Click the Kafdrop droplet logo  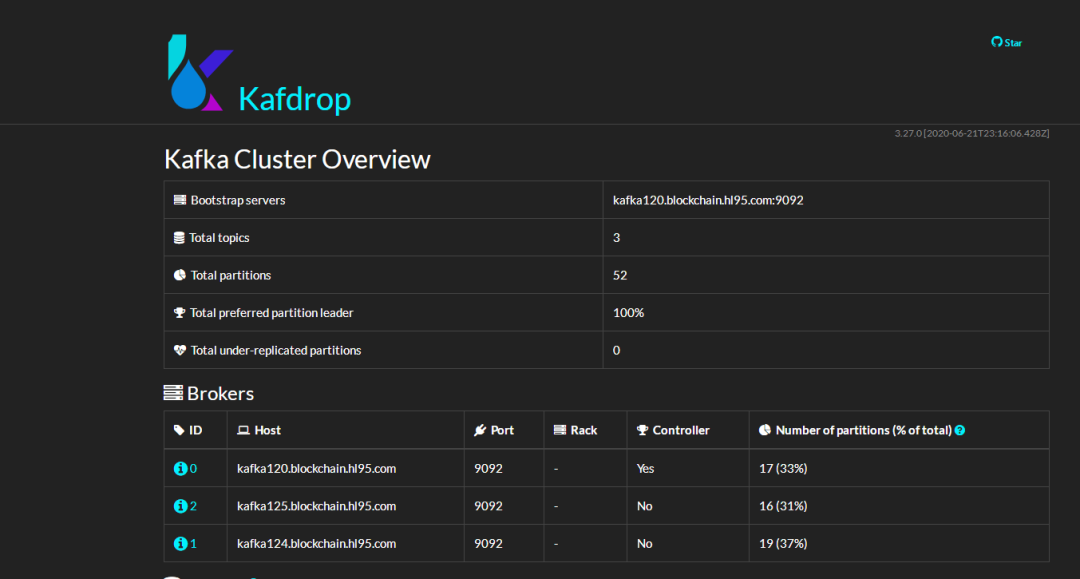click(200, 72)
